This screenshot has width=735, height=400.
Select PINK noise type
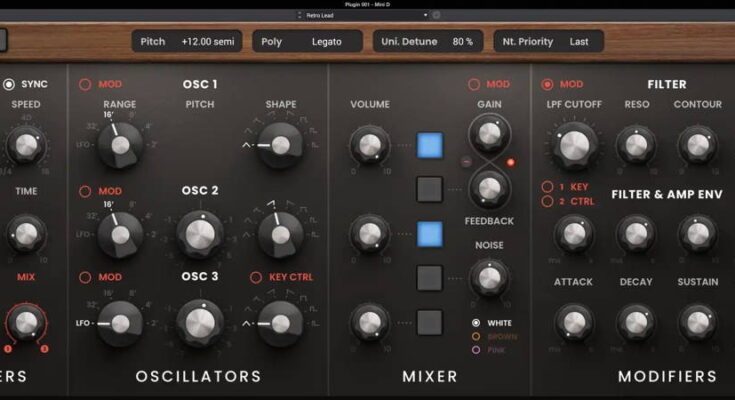pyautogui.click(x=476, y=350)
